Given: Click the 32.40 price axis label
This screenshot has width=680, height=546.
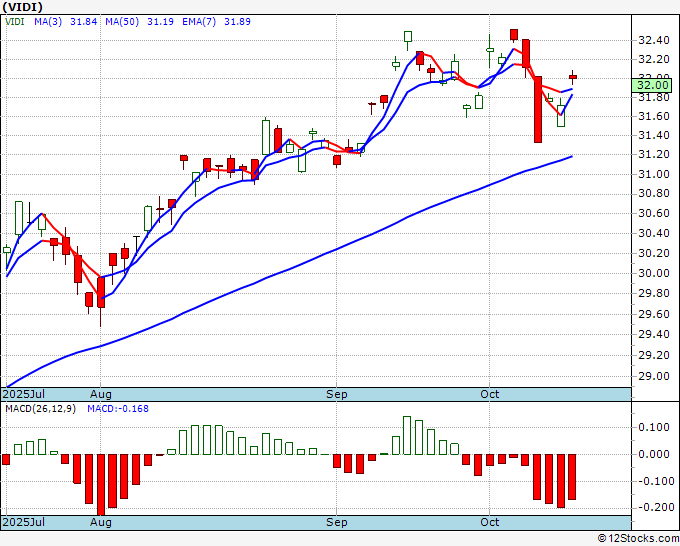Looking at the screenshot, I should 654,40.
